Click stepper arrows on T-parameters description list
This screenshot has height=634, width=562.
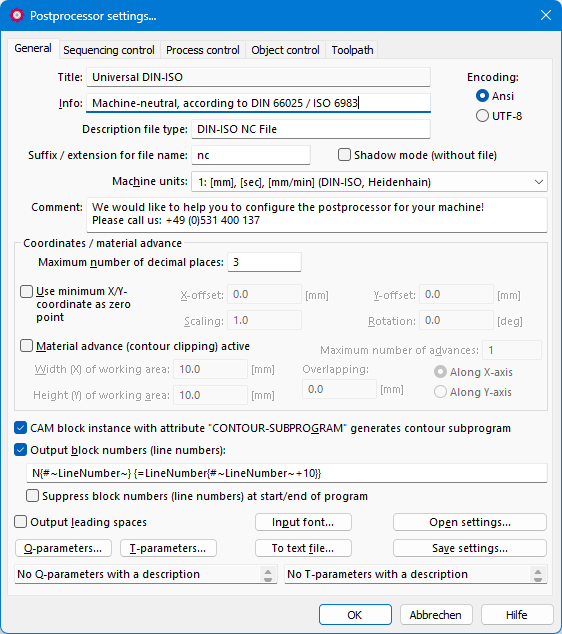[537, 575]
